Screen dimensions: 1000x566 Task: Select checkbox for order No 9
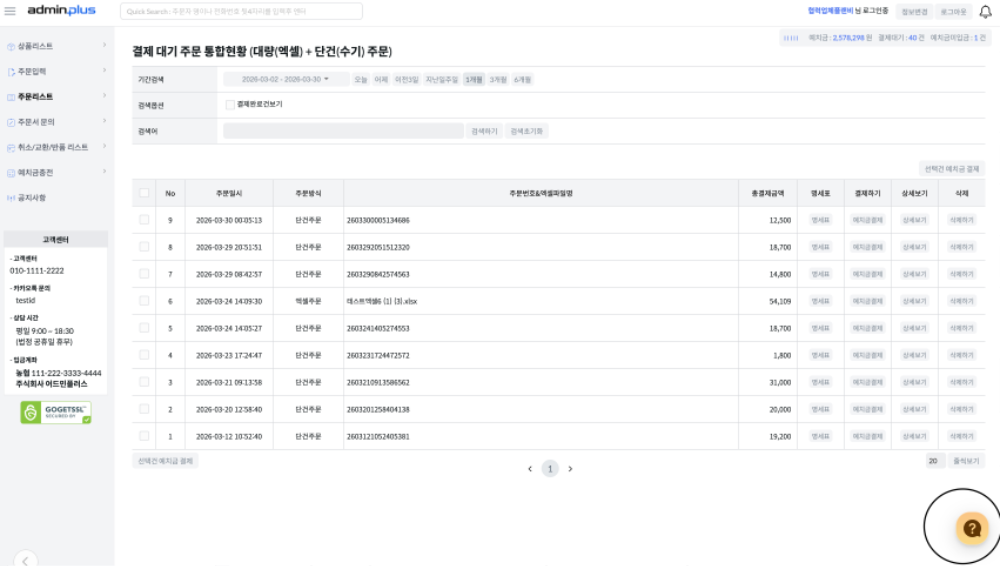[144, 220]
